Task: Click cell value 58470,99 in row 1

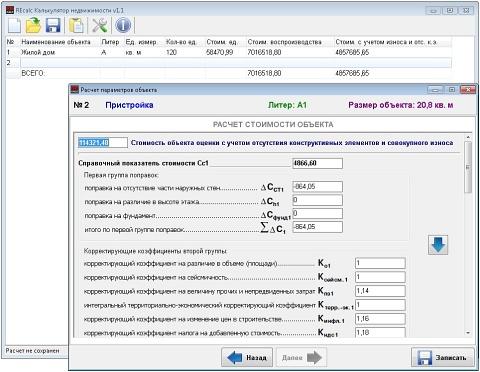Action: pos(220,52)
